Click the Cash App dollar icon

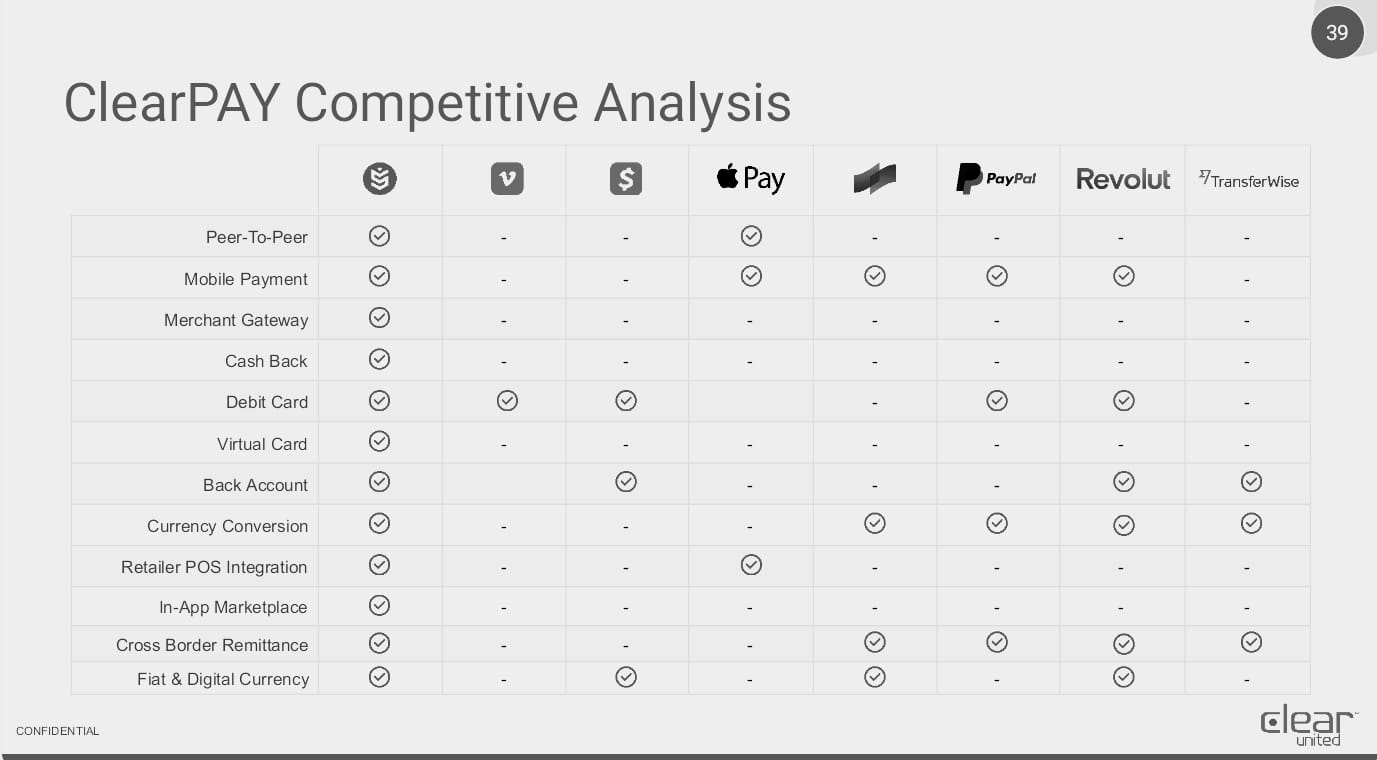click(x=626, y=179)
